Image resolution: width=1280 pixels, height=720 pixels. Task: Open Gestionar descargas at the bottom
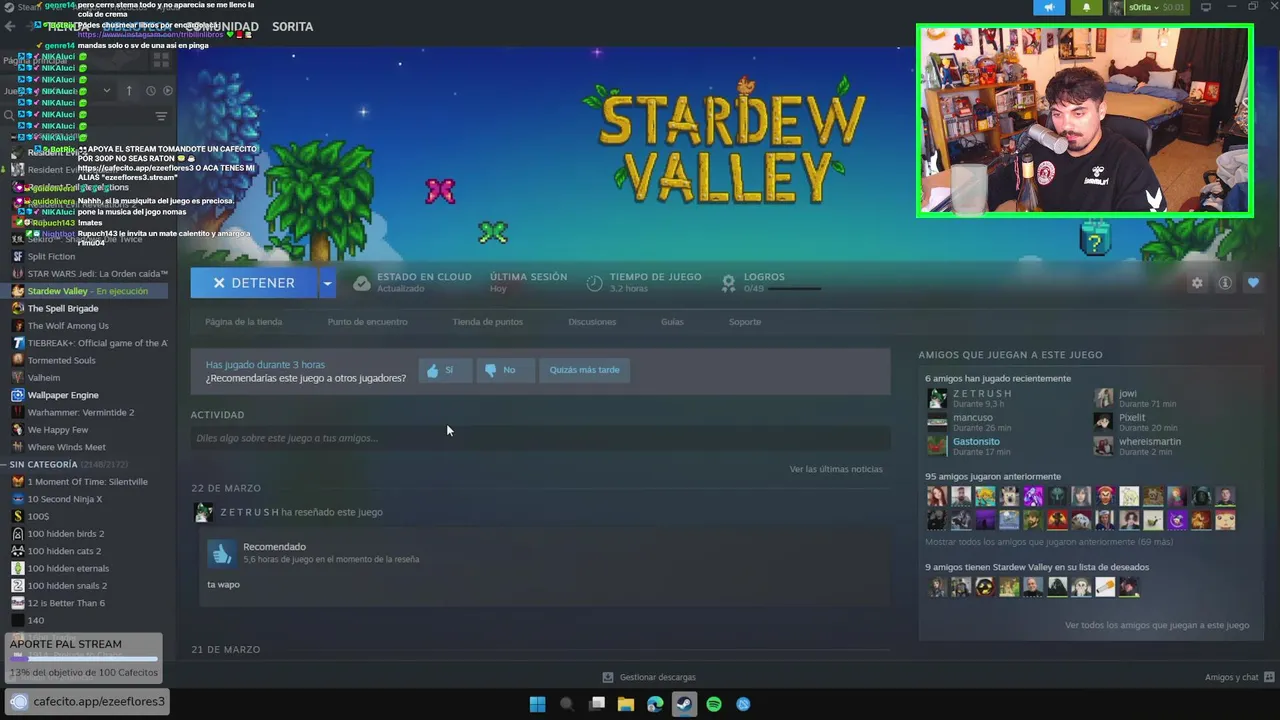[x=649, y=677]
